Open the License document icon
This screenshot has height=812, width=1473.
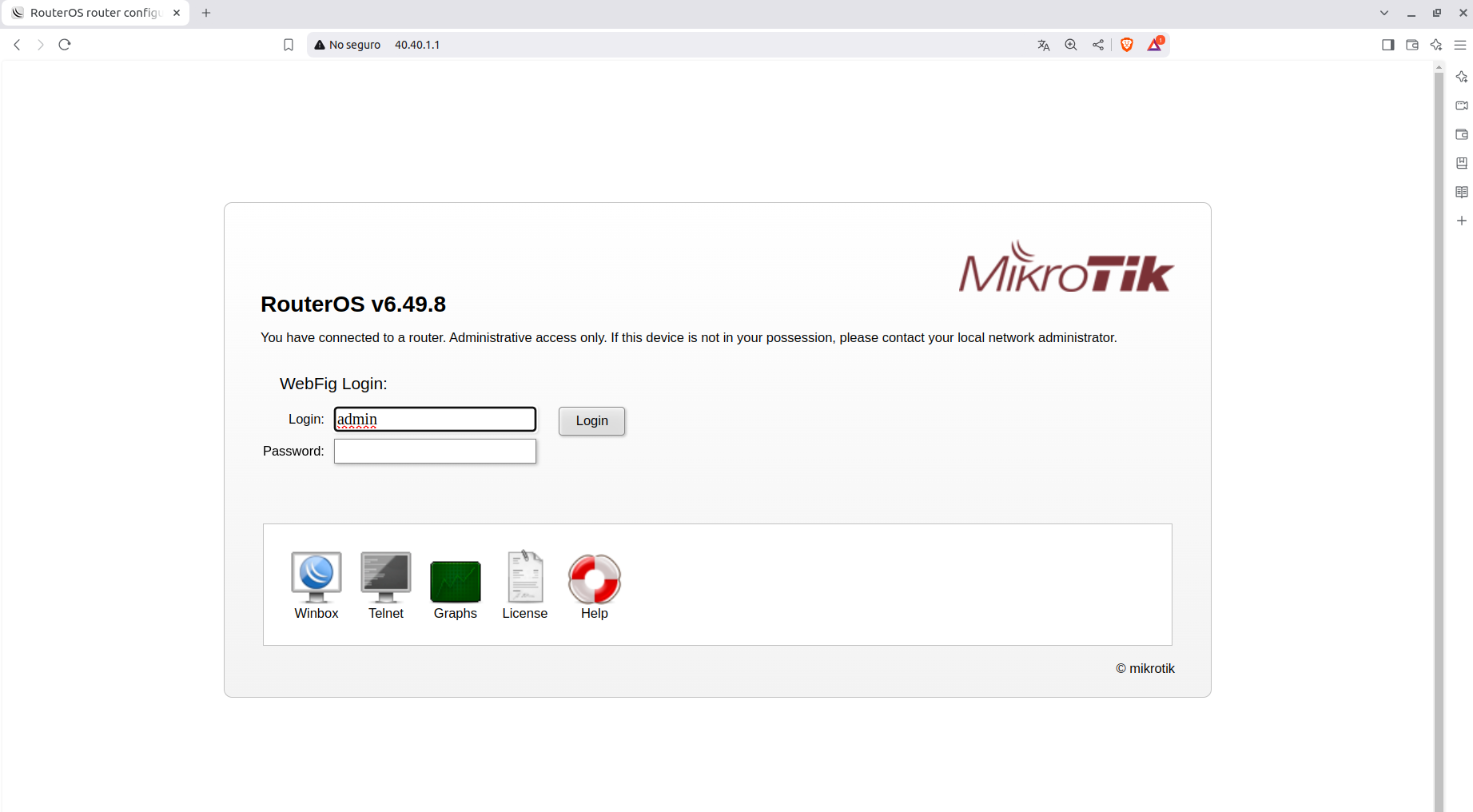(x=525, y=586)
